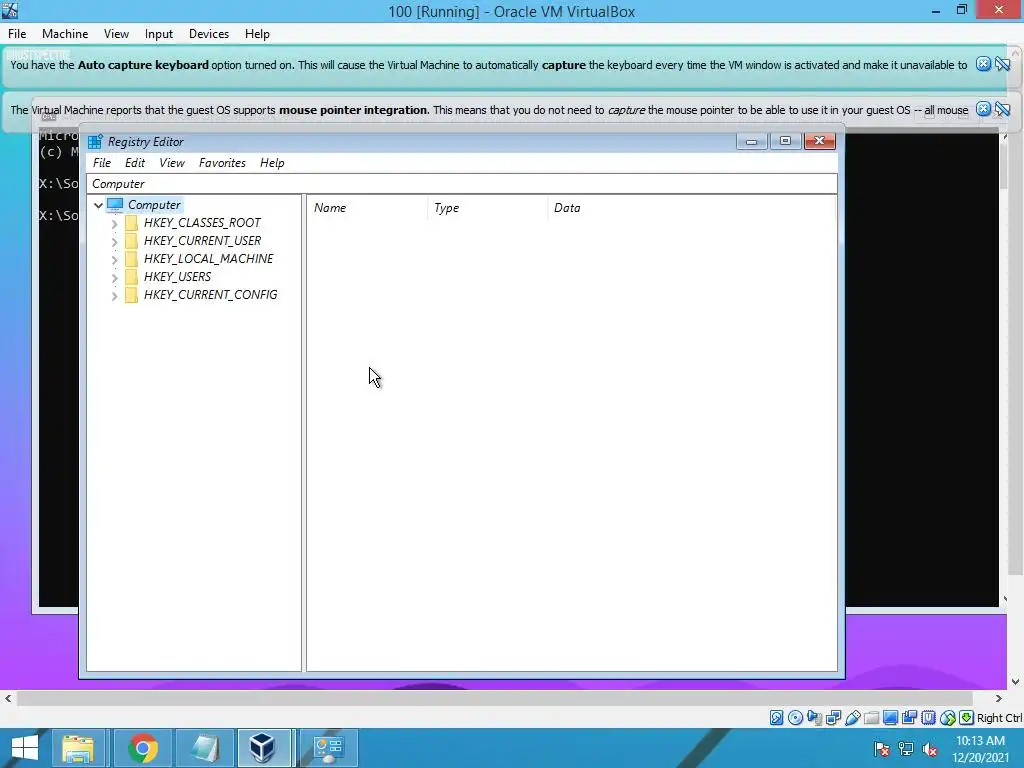Click the hard disk activity indicator icon
The height and width of the screenshot is (768, 1024).
pyautogui.click(x=776, y=718)
